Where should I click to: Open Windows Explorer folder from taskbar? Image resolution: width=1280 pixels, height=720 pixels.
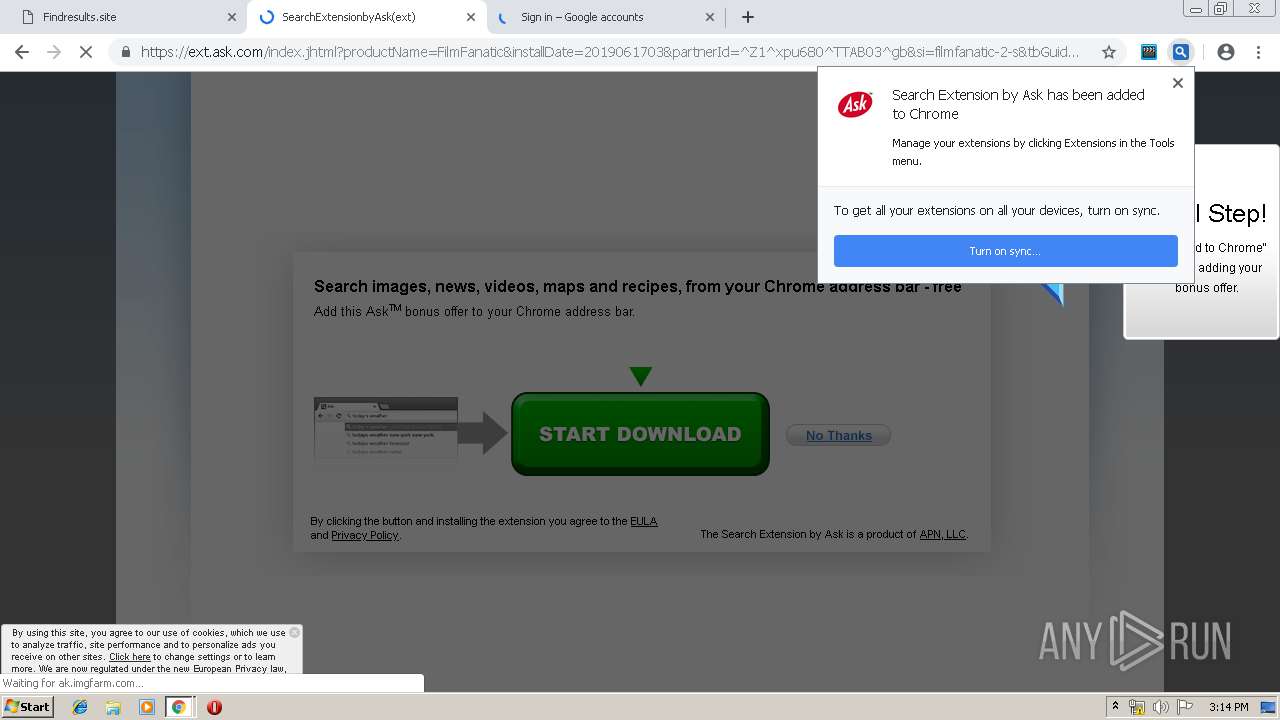pyautogui.click(x=113, y=707)
